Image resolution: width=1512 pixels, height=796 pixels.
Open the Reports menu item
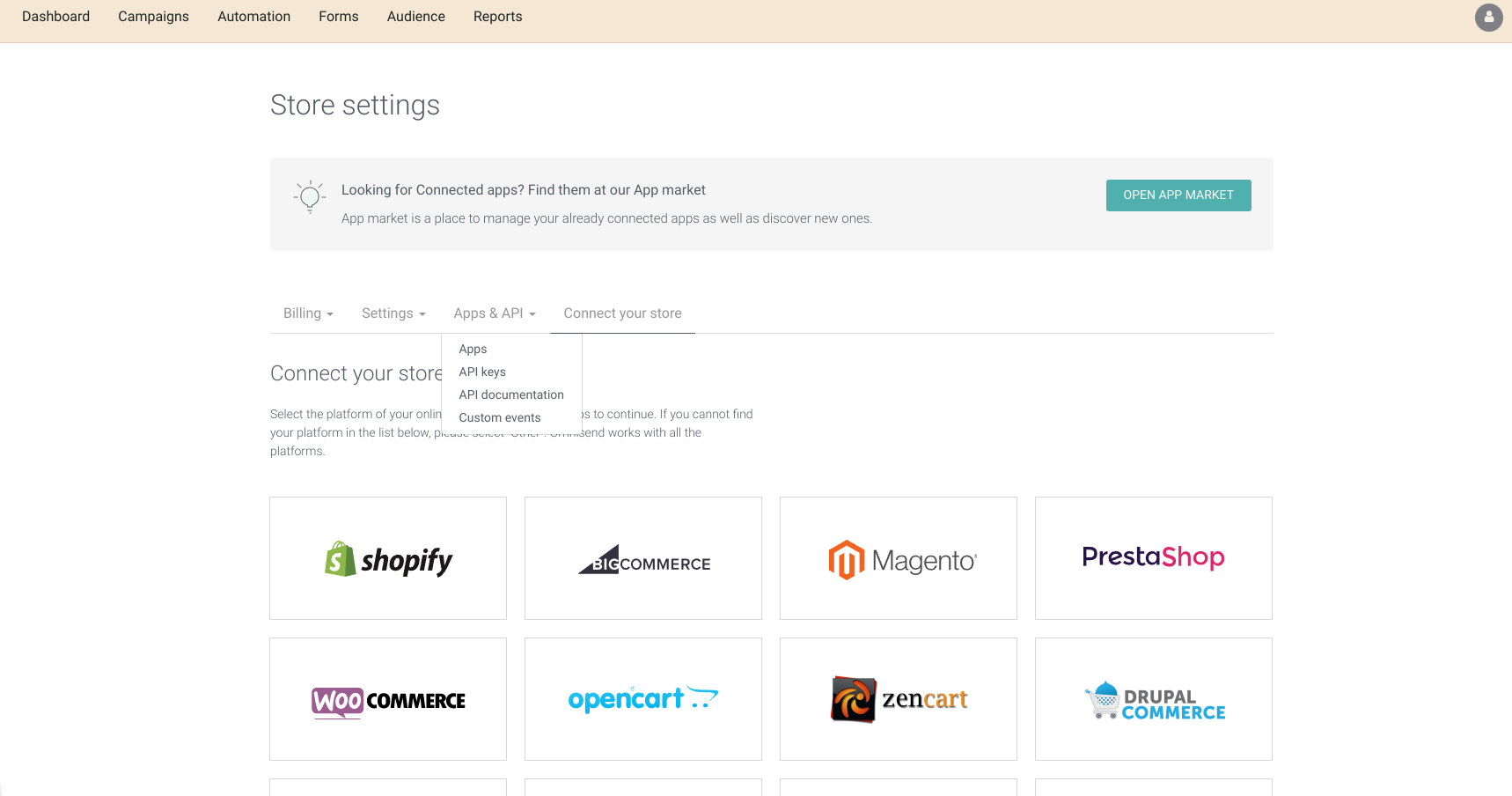pyautogui.click(x=497, y=16)
